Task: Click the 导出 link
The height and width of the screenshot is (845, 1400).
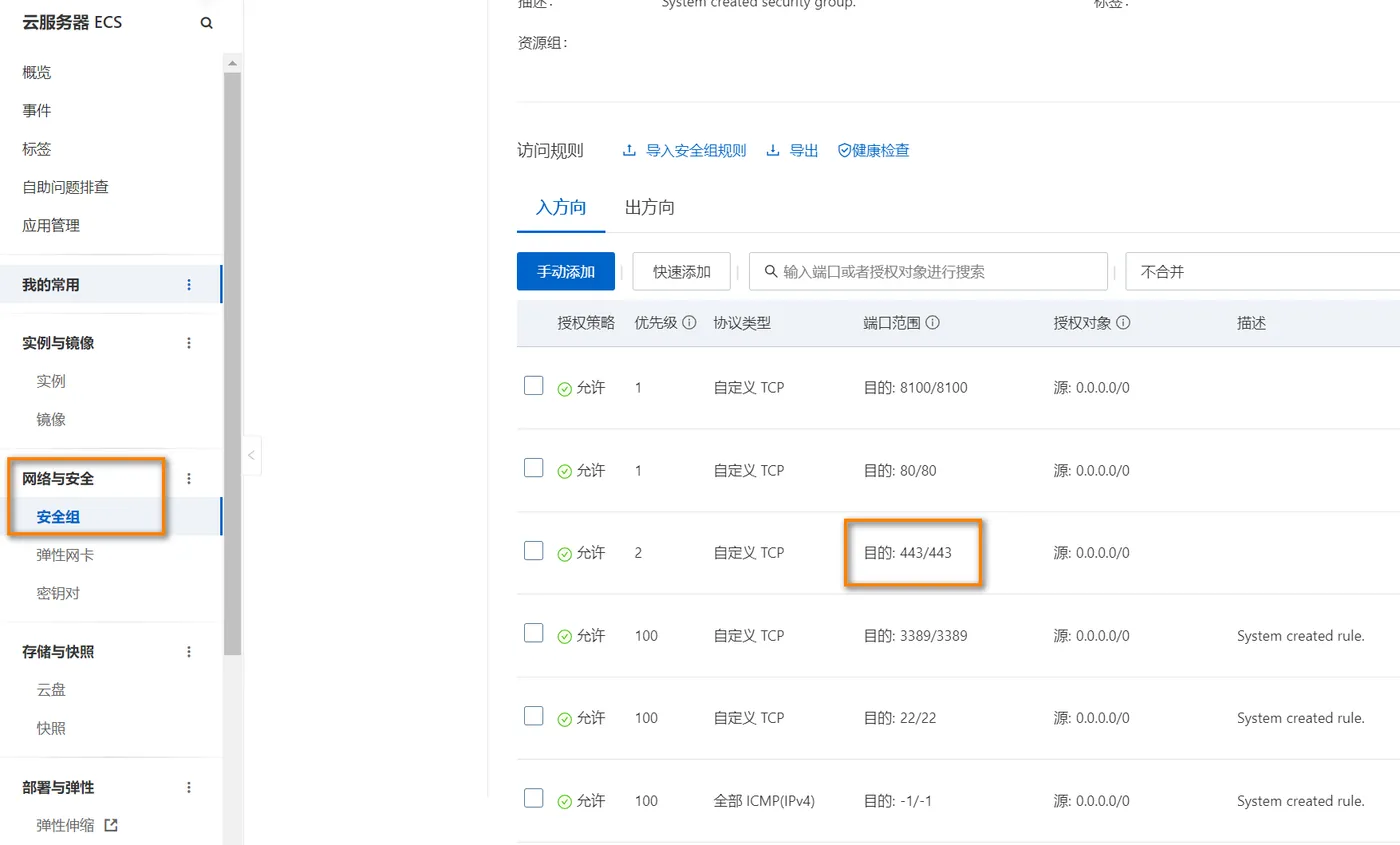Action: [x=793, y=151]
